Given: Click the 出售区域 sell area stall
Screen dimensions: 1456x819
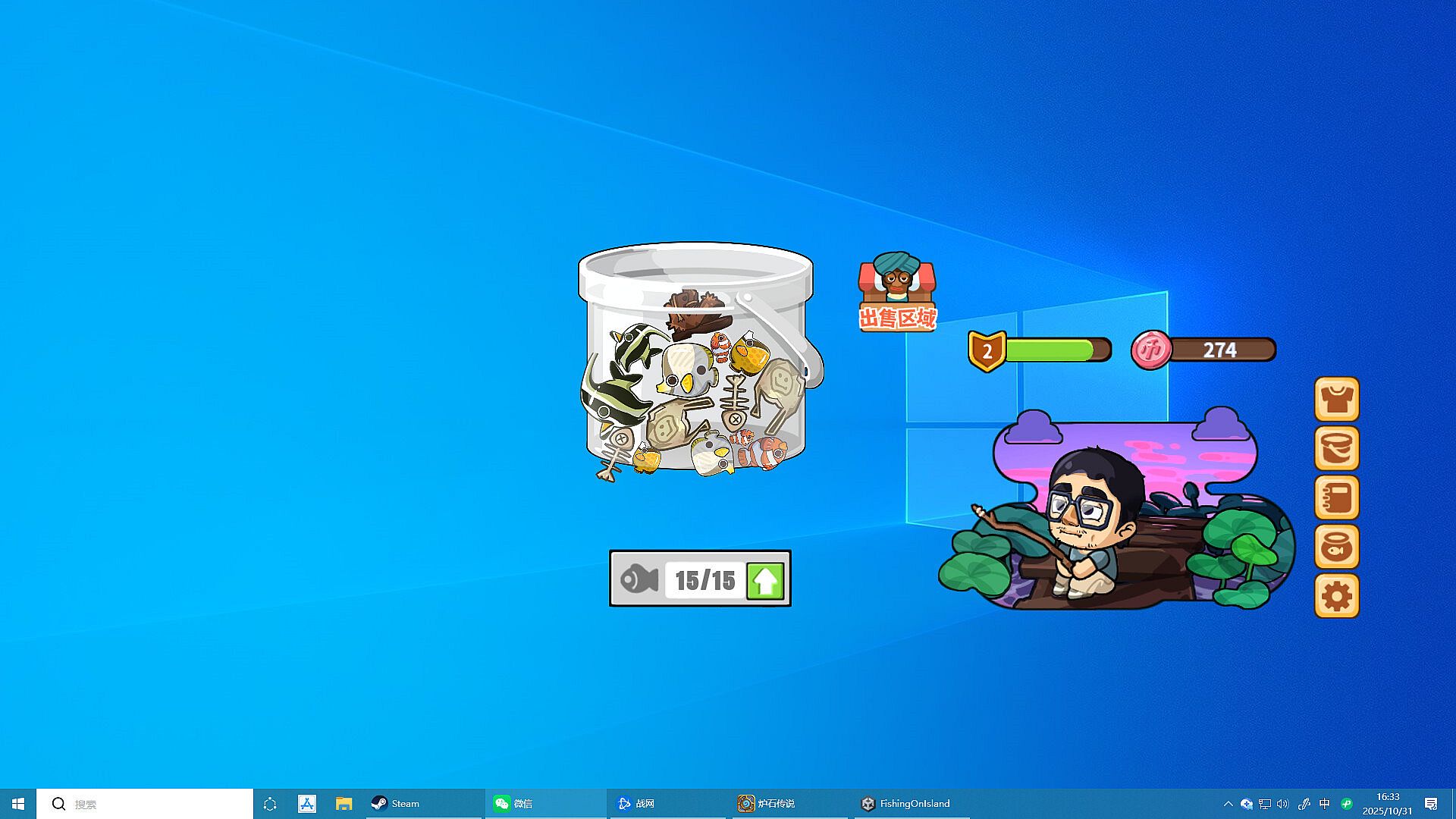Looking at the screenshot, I should 897,293.
